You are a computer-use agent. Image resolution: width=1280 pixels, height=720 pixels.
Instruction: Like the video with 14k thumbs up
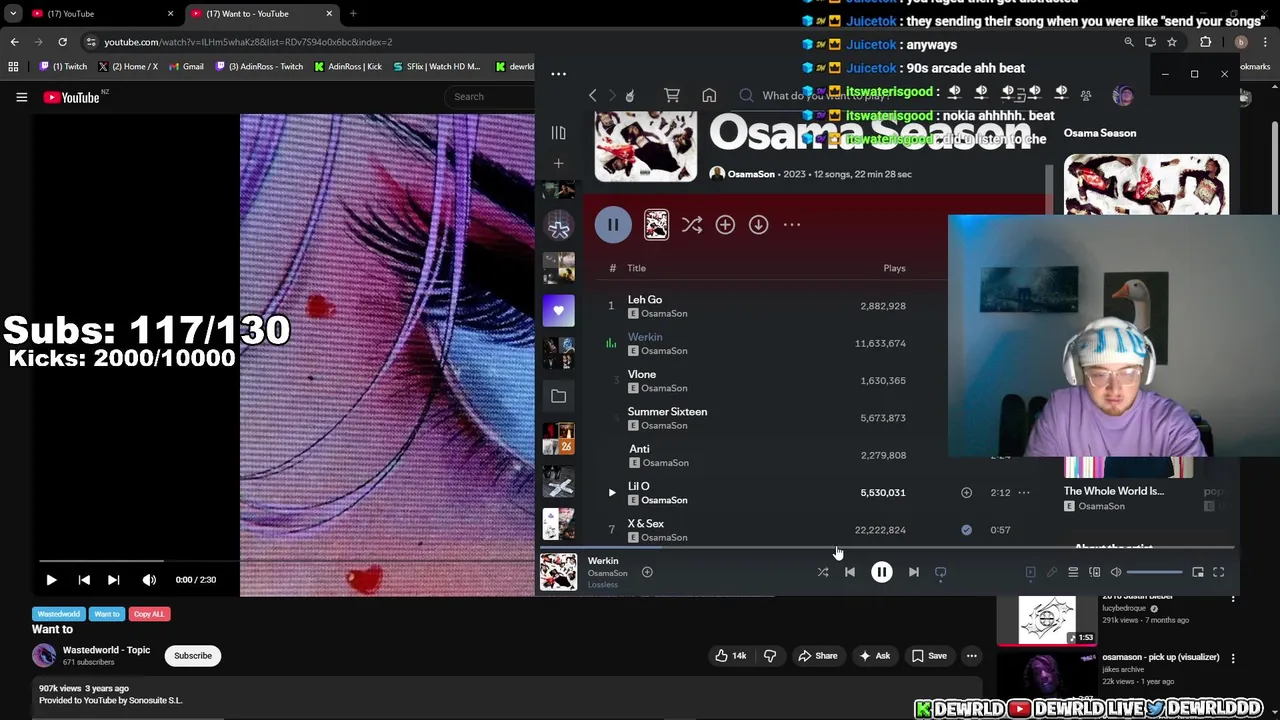coord(730,656)
